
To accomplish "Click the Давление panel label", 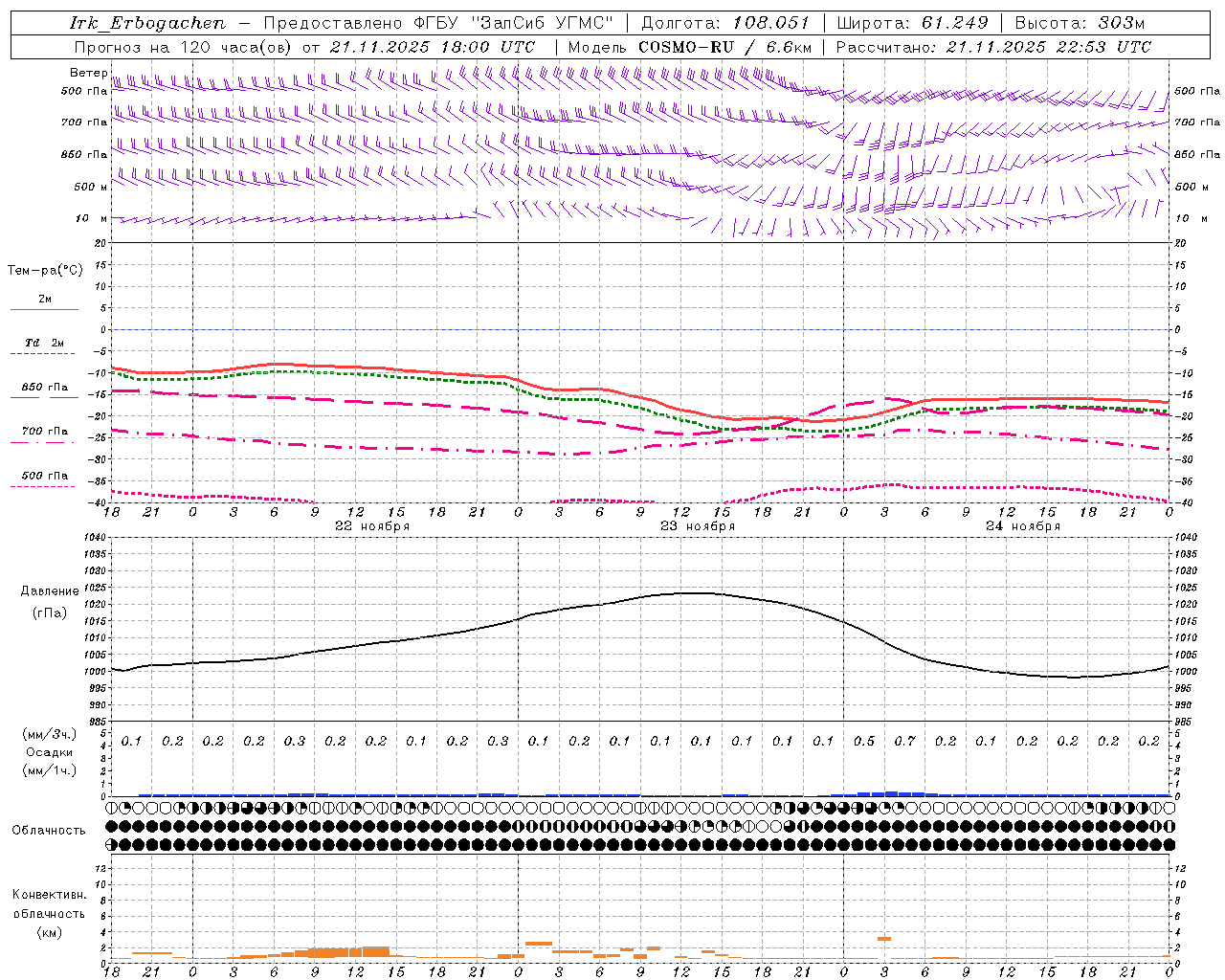I will [x=50, y=591].
